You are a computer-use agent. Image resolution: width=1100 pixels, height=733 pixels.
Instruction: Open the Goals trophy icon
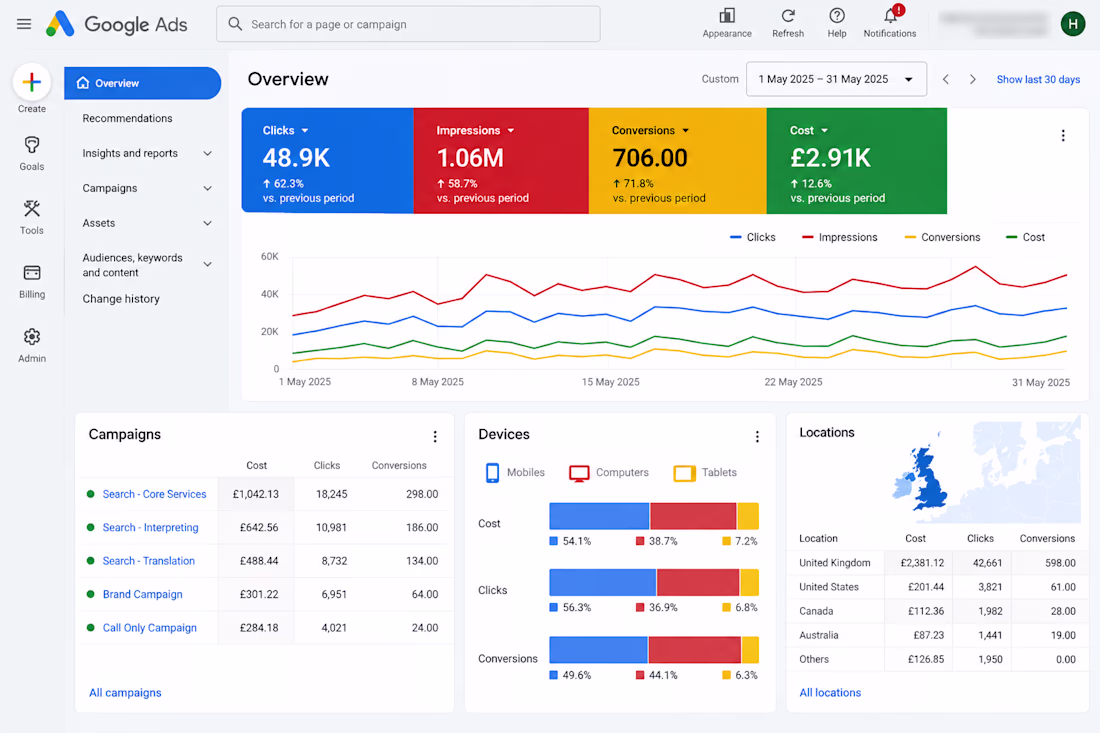tap(32, 145)
